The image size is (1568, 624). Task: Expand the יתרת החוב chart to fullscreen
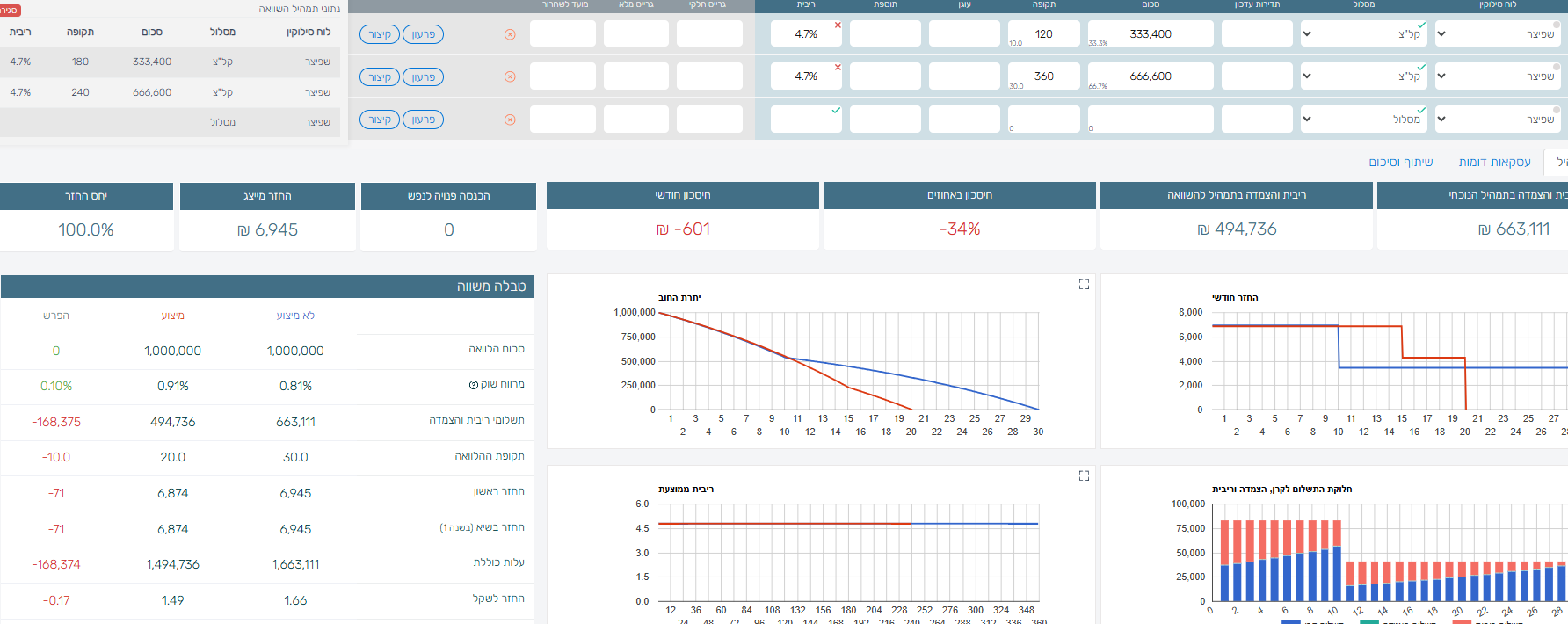tap(1084, 284)
